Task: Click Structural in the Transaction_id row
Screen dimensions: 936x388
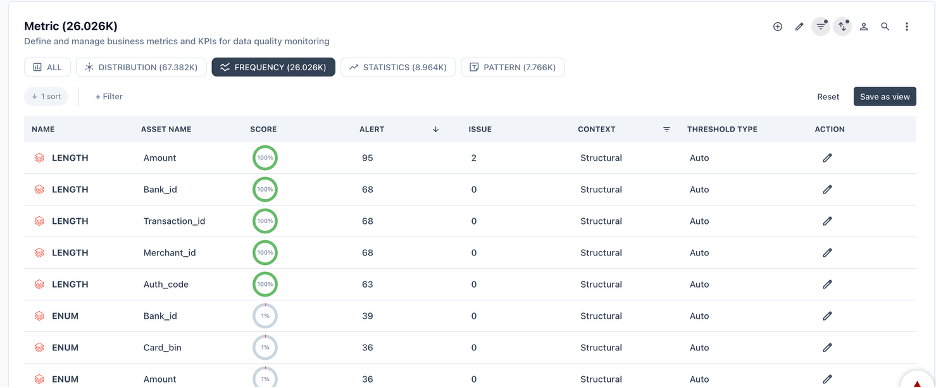Action: point(601,221)
